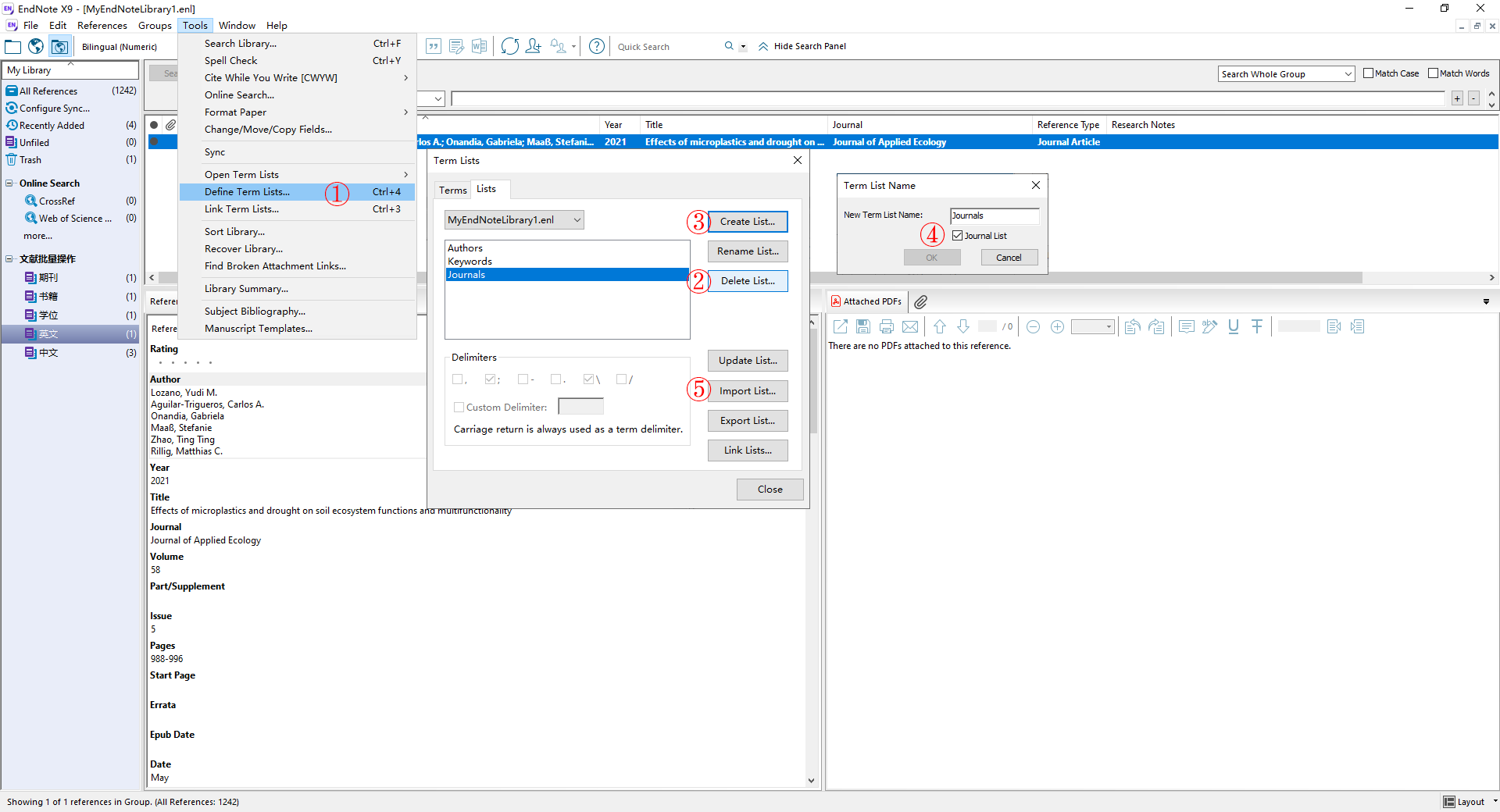Image resolution: width=1500 pixels, height=812 pixels.
Task: Click the Create List button
Action: [x=748, y=222]
